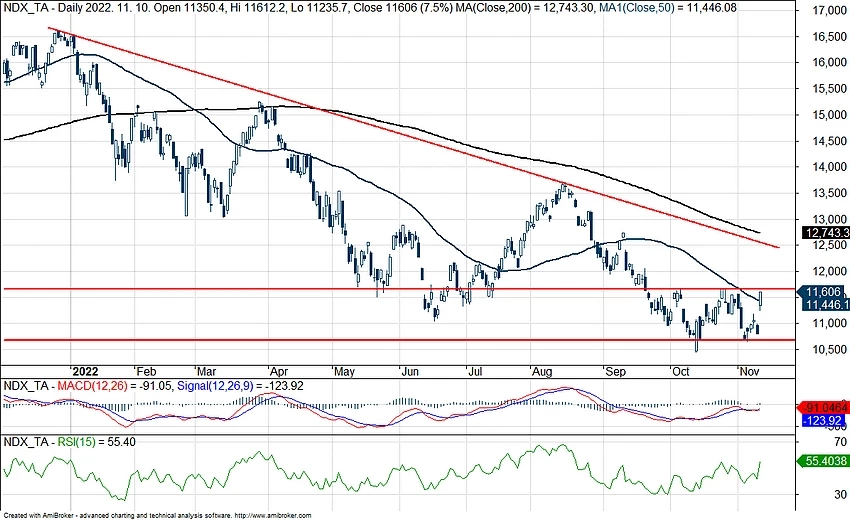Click the Signal(12,26,9) = -123.92 label

pyautogui.click(x=241, y=386)
